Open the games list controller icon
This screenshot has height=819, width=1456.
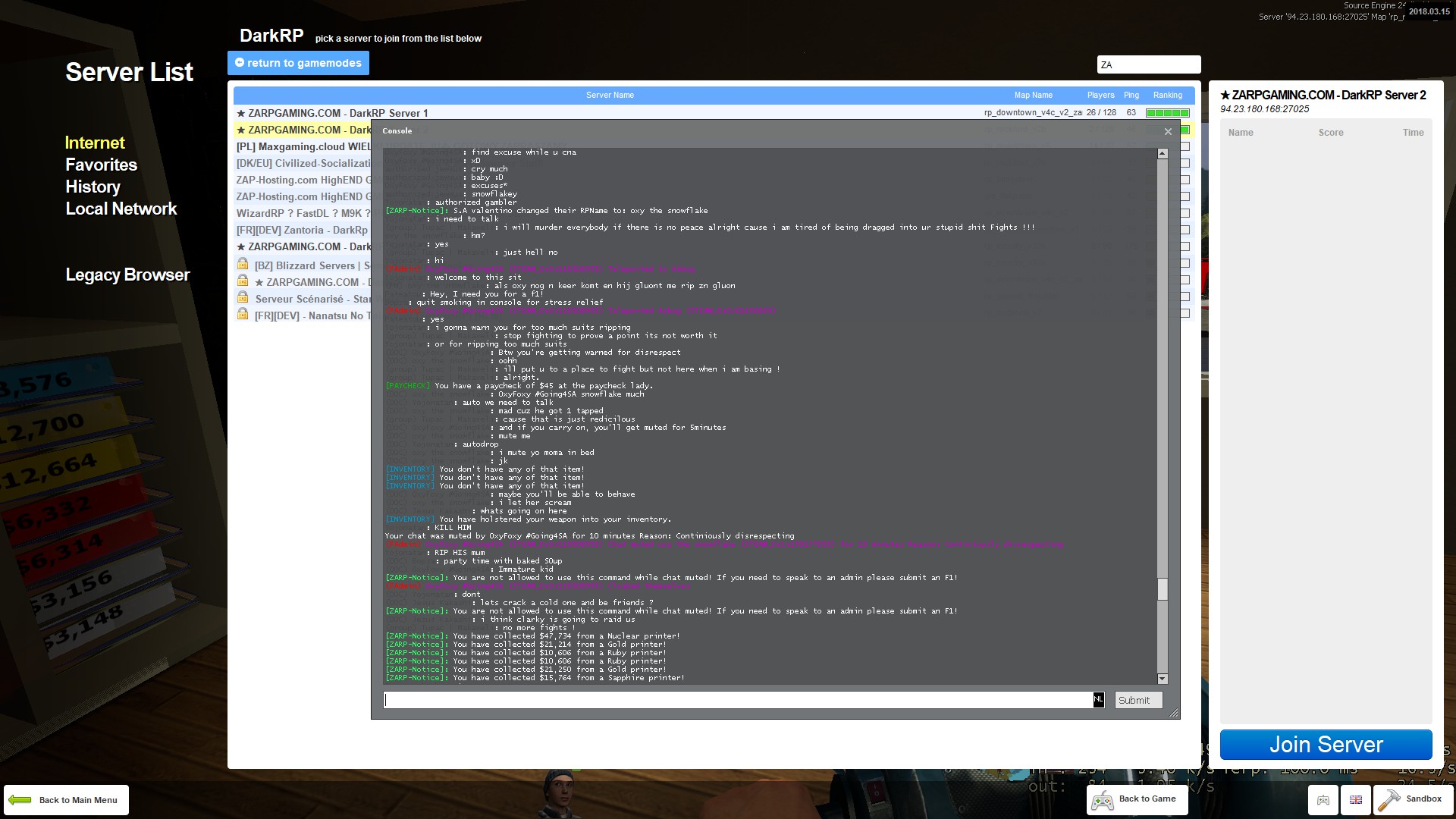1323,799
